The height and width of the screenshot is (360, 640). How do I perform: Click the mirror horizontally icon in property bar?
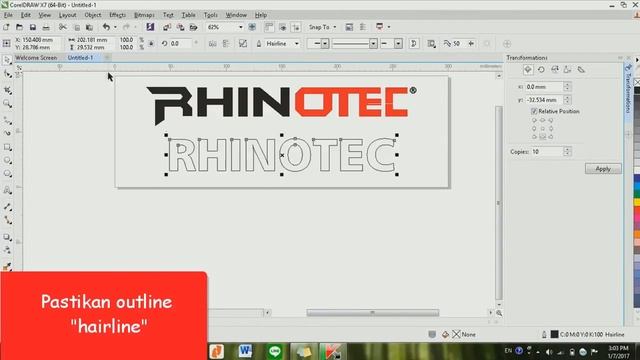(x=212, y=44)
